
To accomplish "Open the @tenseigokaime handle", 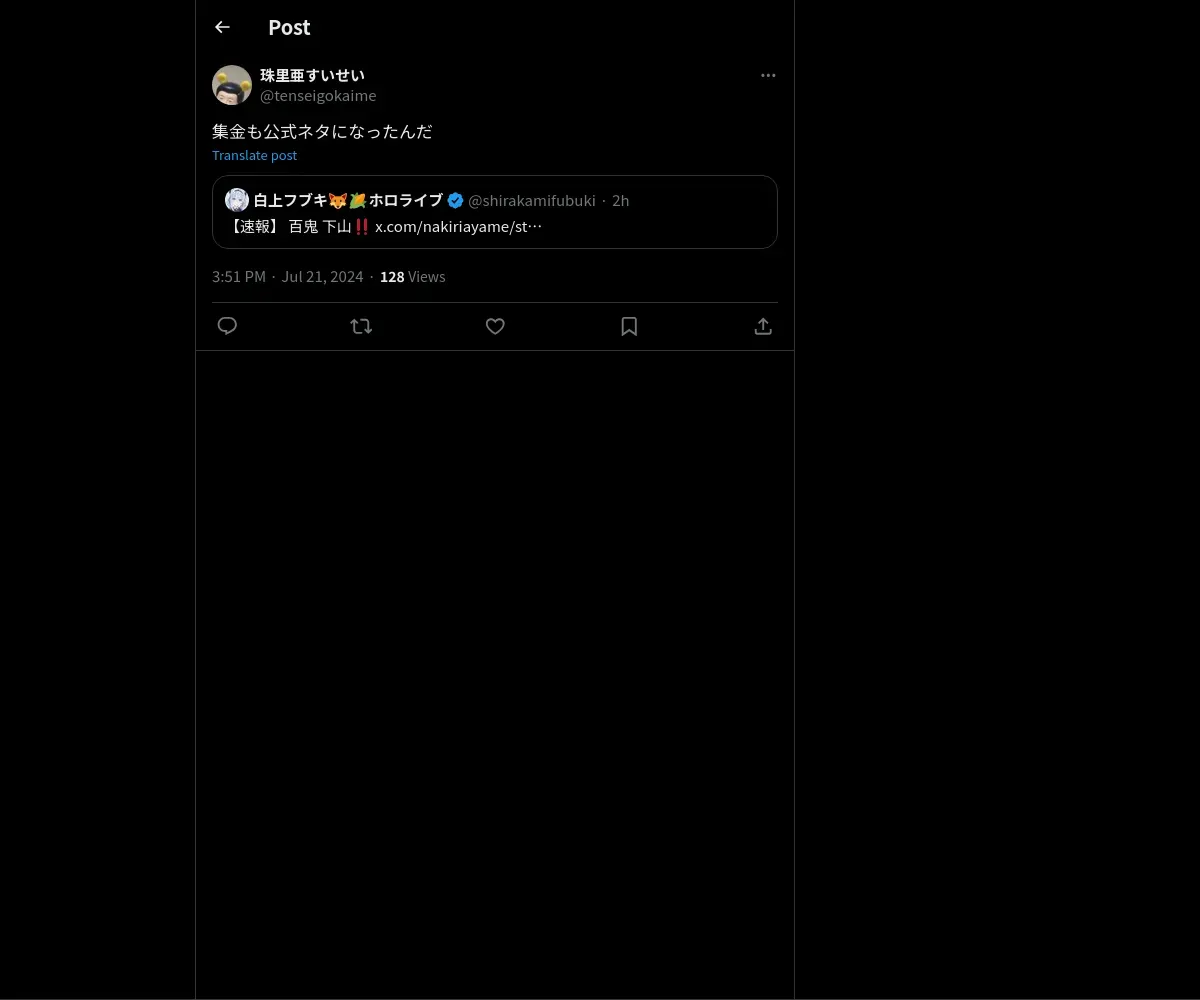I will (x=318, y=95).
